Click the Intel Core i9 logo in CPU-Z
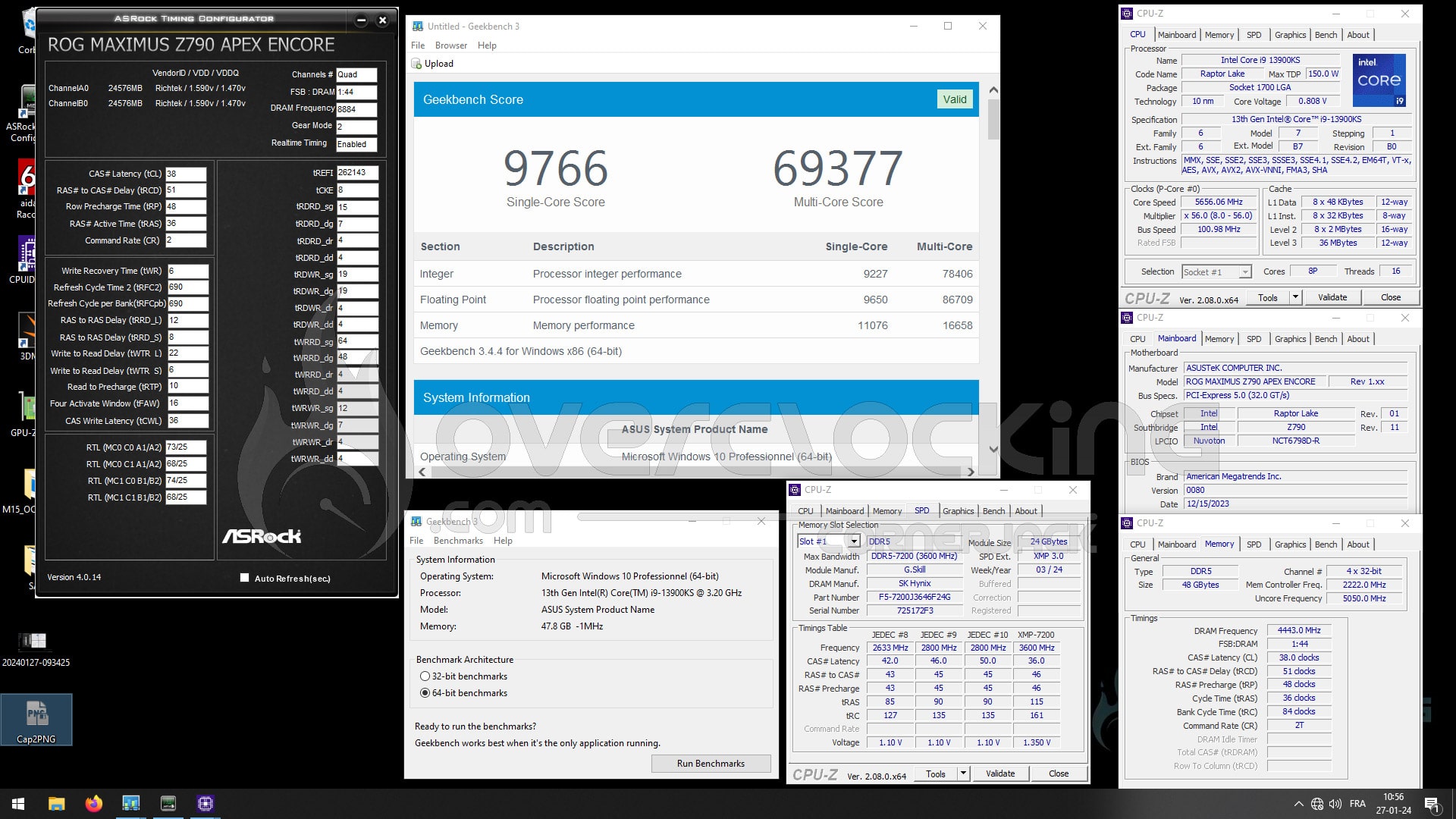The width and height of the screenshot is (1456, 819). (1379, 80)
